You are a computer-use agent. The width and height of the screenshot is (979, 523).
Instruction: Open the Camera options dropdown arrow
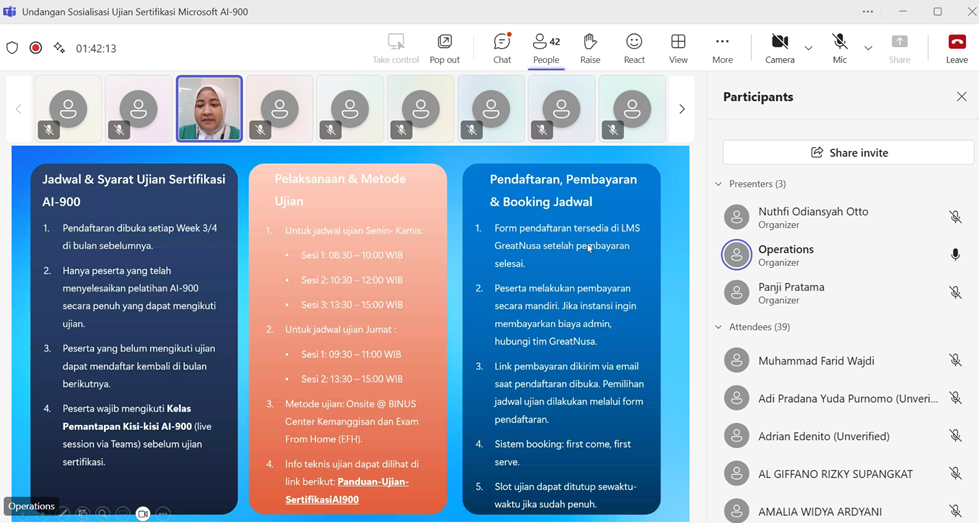coord(809,48)
